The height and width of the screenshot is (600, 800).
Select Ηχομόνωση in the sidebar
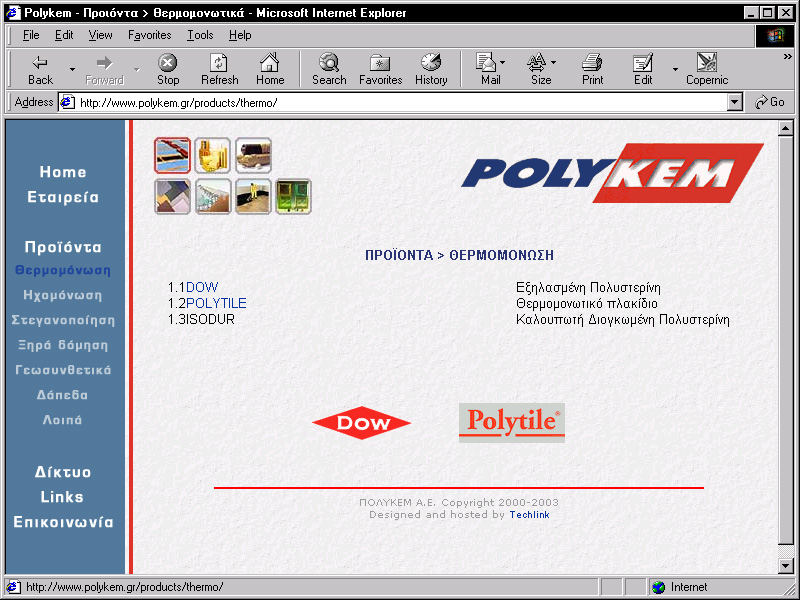click(63, 295)
